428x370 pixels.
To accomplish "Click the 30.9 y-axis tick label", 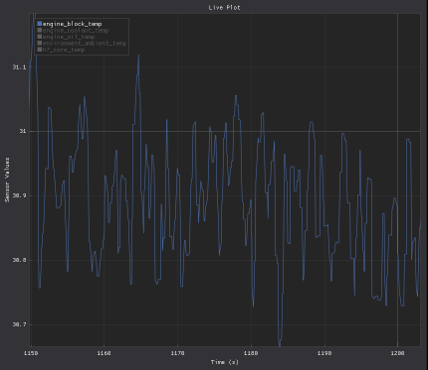I will tap(19, 196).
